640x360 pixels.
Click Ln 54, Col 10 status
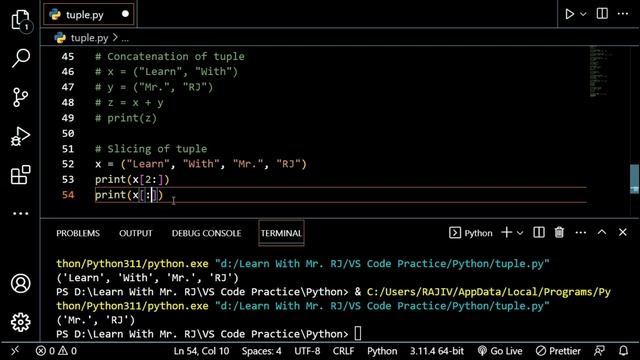click(x=201, y=351)
